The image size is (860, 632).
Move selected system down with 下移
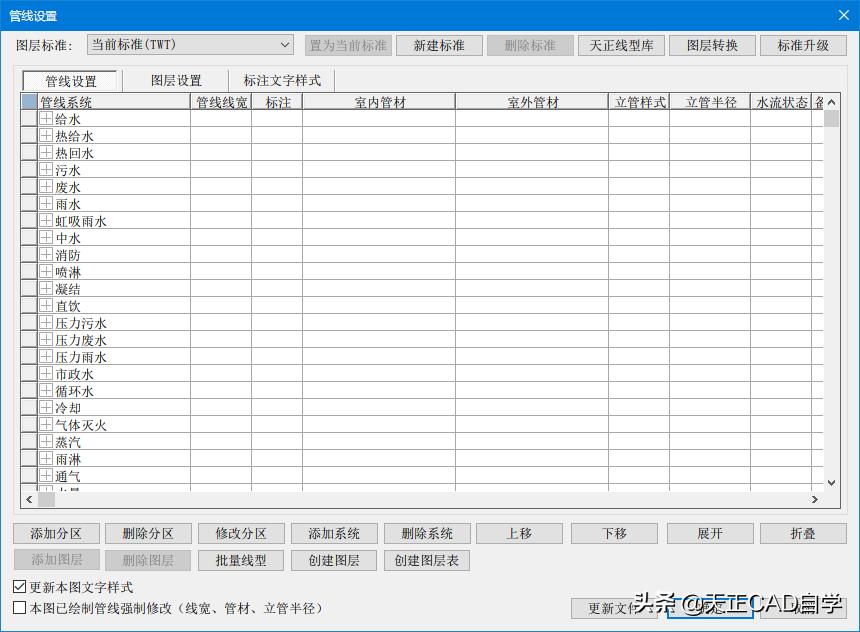pos(613,533)
